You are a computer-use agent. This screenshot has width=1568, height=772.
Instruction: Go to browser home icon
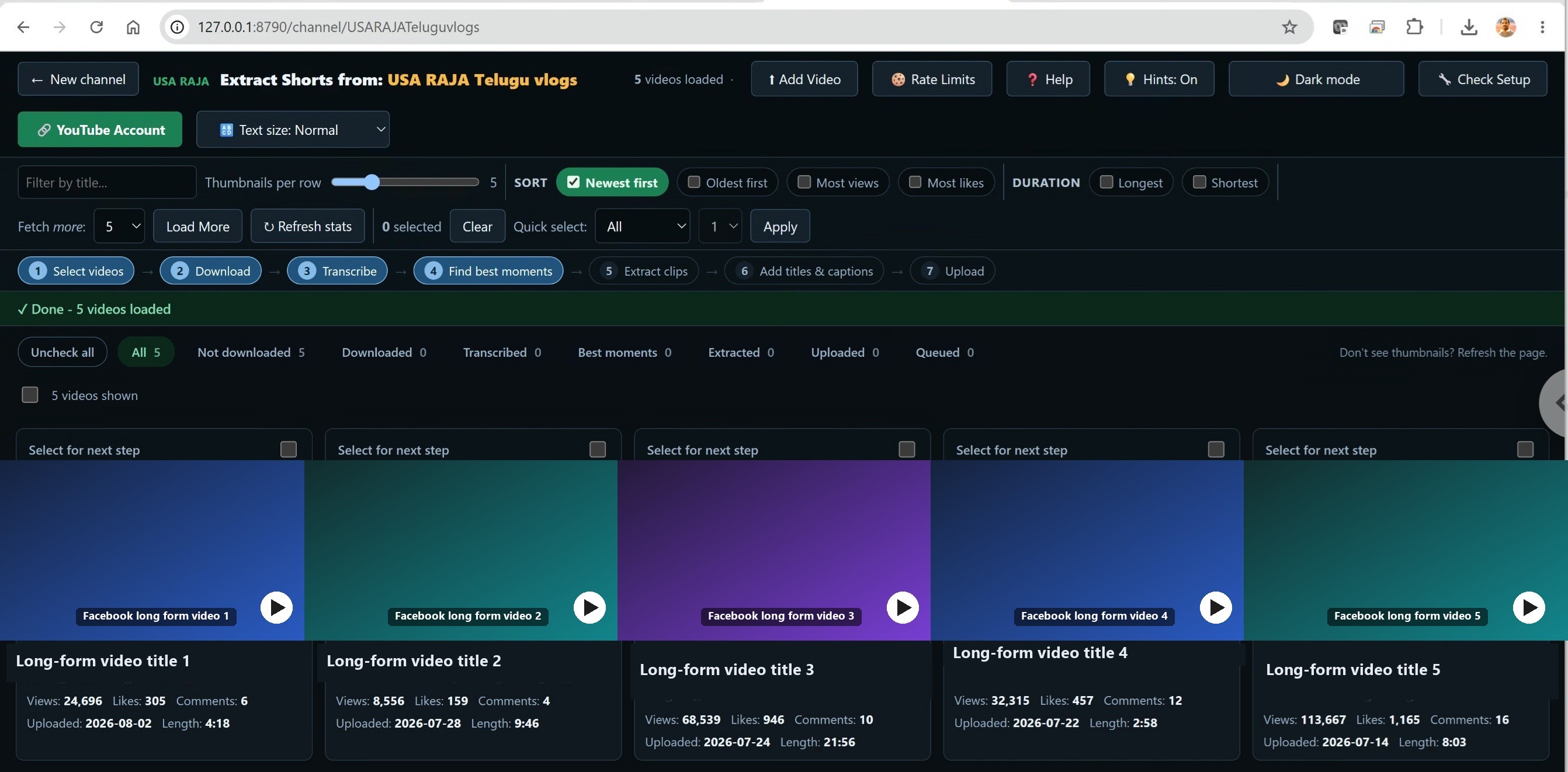[133, 27]
